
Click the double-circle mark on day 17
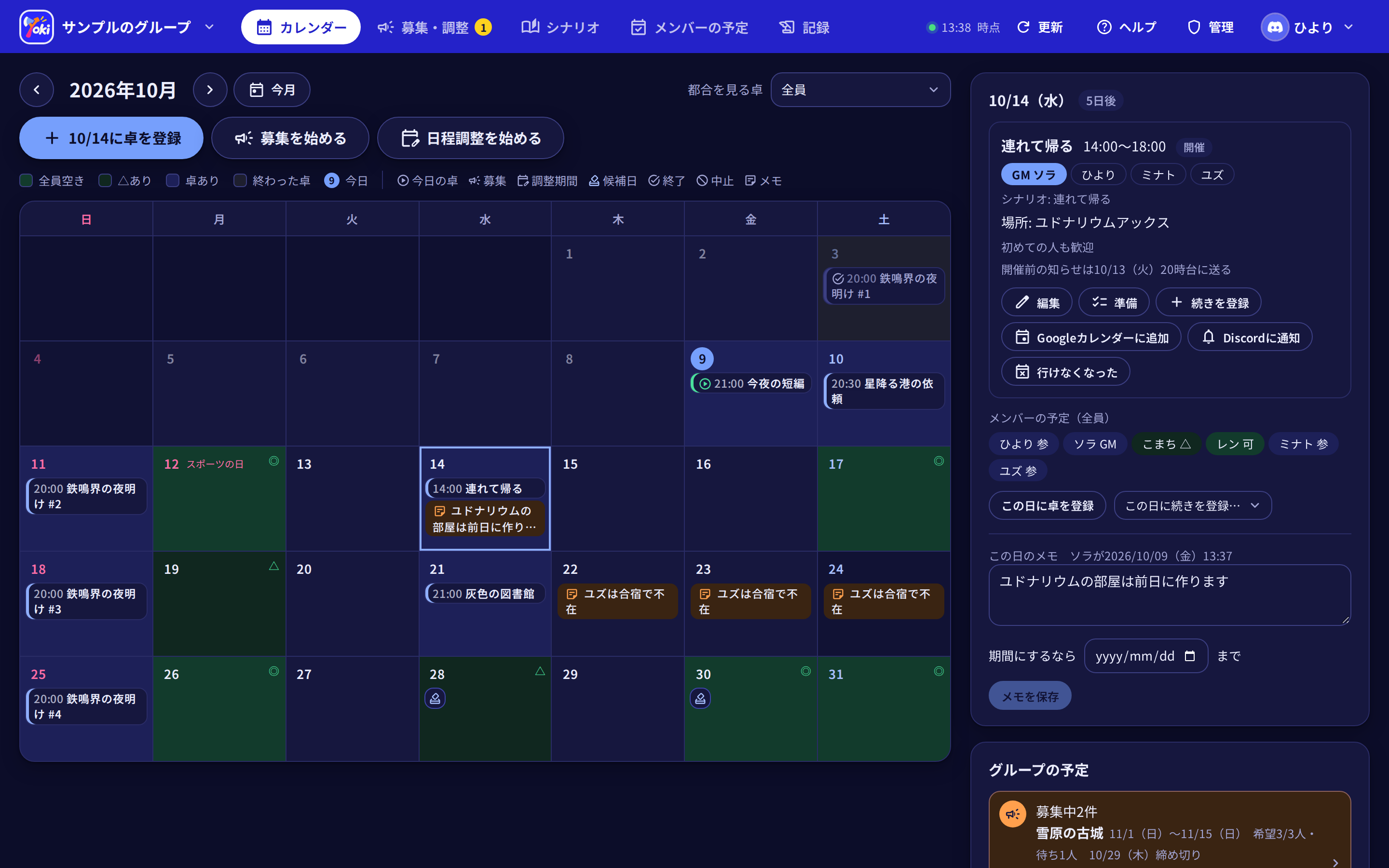pos(939,461)
